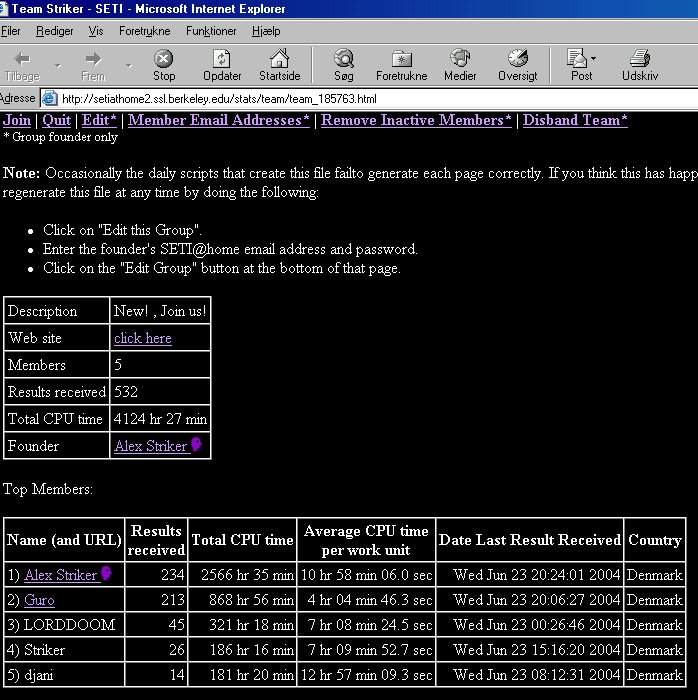The width and height of the screenshot is (698, 700).
Task: Click the Frem forward arrow icon
Action: (x=93, y=58)
